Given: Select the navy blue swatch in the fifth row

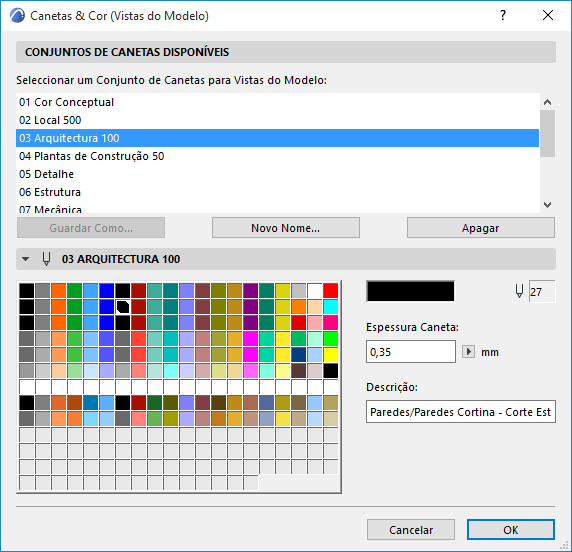Looking at the screenshot, I should [299, 355].
